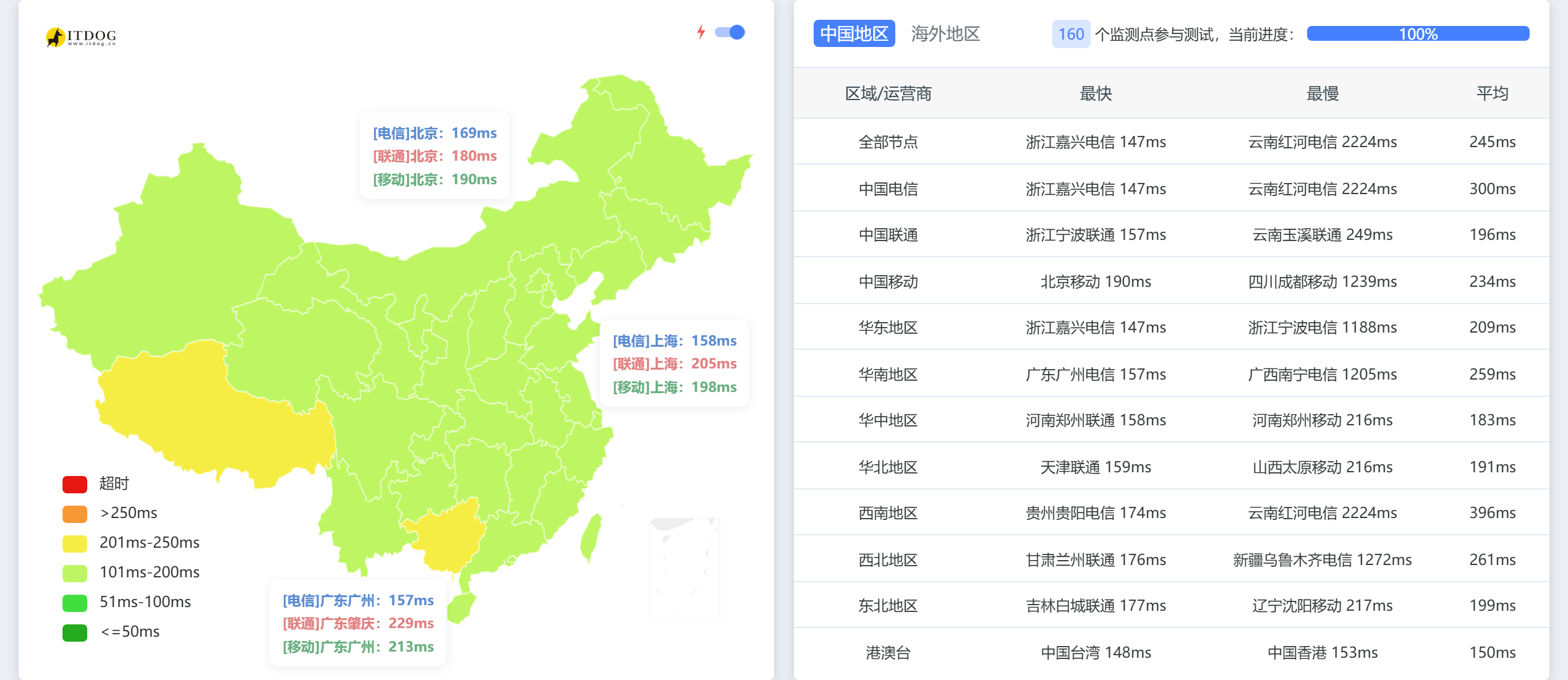The height and width of the screenshot is (680, 1568).
Task: Click the 区域/运营商 column header
Action: point(888,93)
